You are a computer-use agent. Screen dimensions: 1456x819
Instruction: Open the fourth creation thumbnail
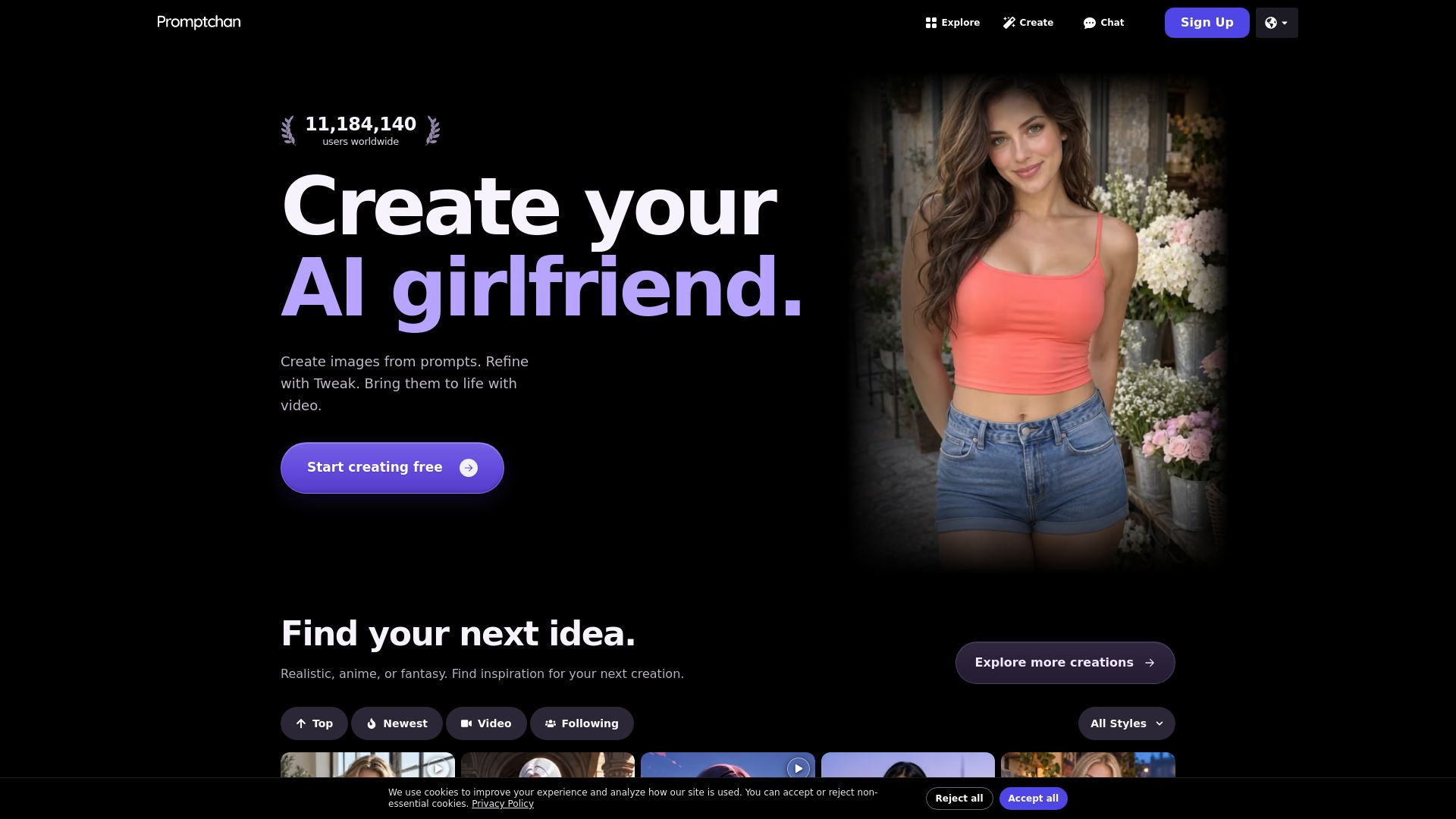(x=908, y=764)
